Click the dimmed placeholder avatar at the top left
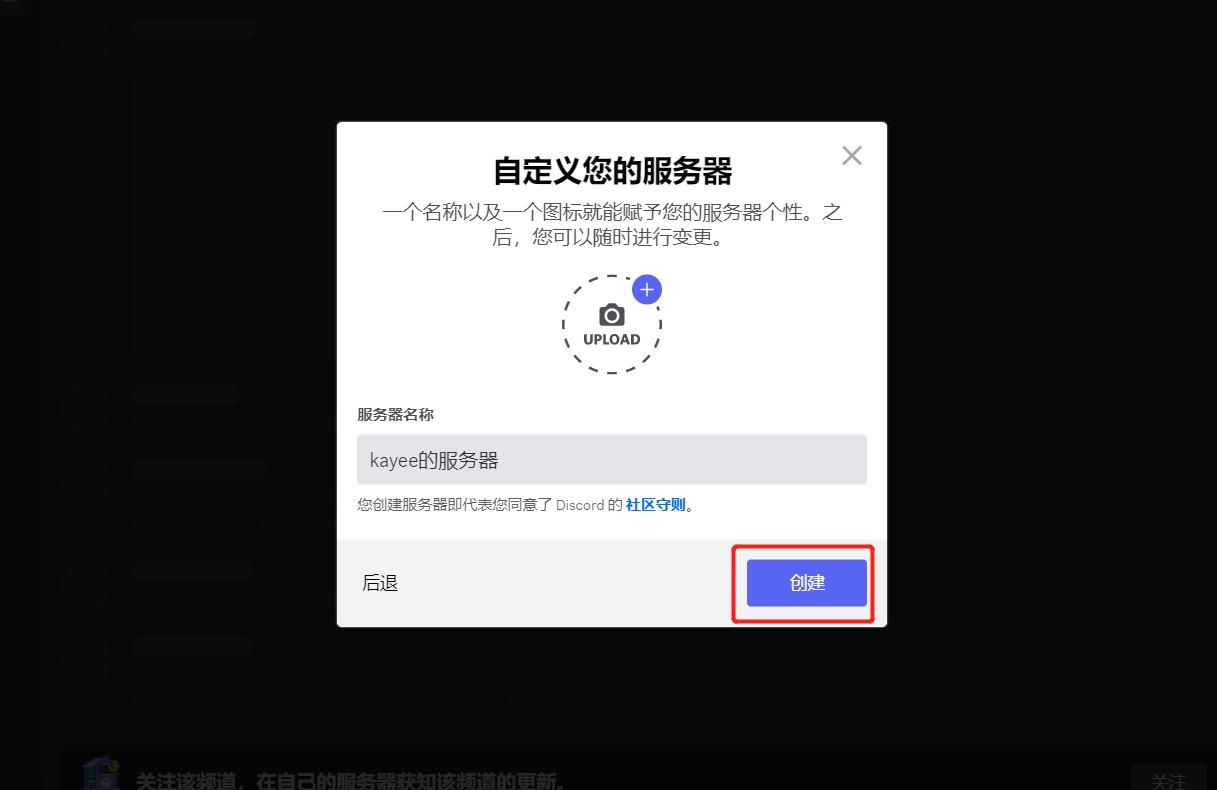Viewport: 1217px width, 790px height. pyautogui.click(x=85, y=43)
